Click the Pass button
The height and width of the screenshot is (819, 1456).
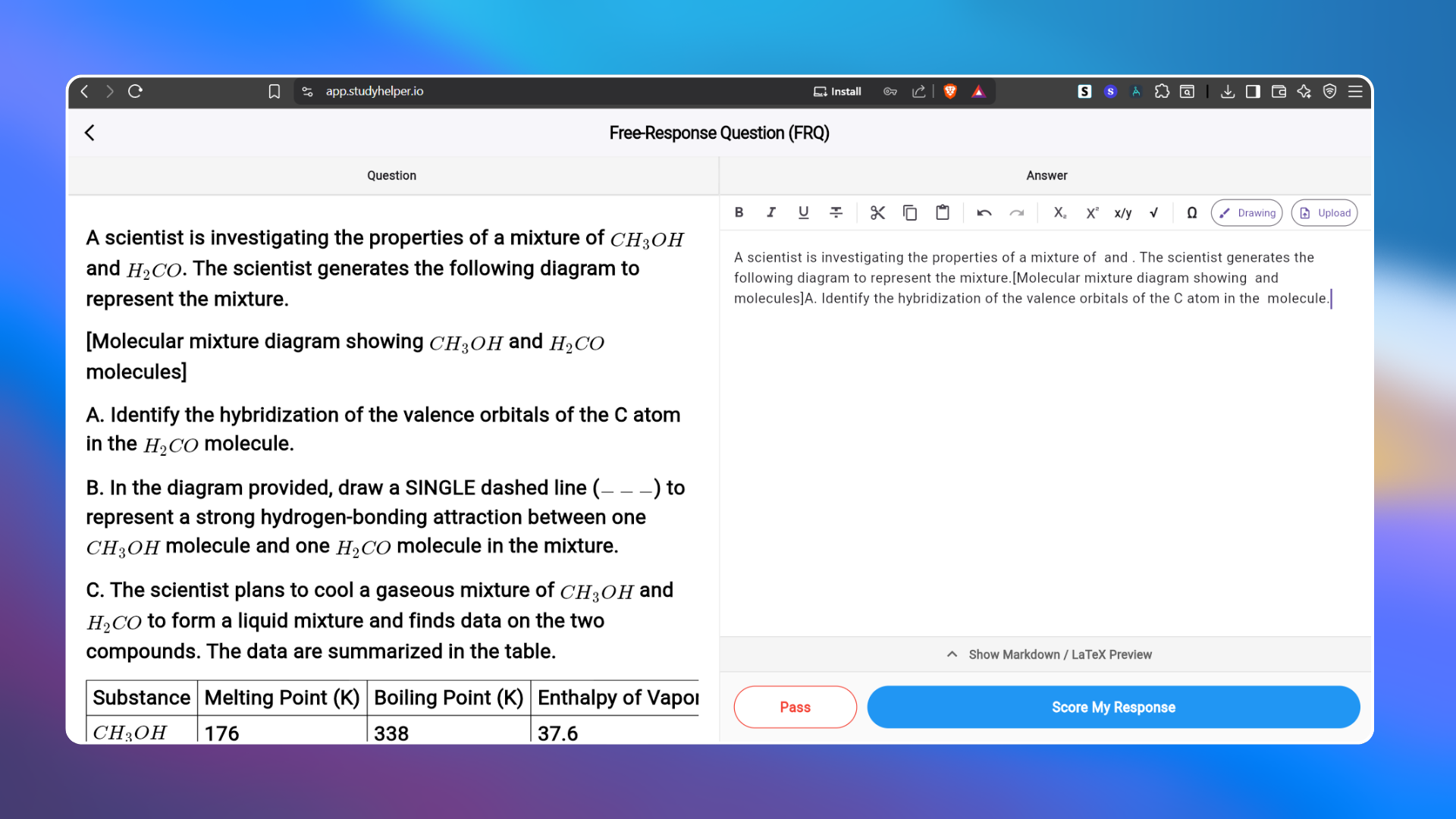coord(795,707)
